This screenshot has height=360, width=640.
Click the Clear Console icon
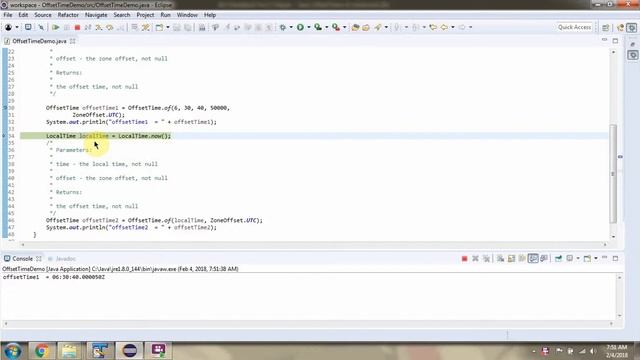tap(500, 258)
